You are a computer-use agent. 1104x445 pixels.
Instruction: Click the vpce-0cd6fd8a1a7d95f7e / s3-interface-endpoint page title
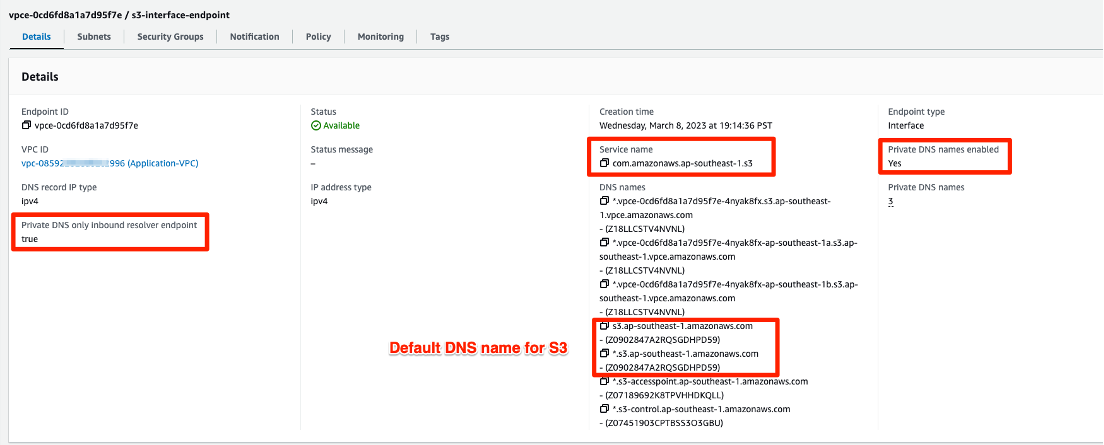(x=118, y=14)
